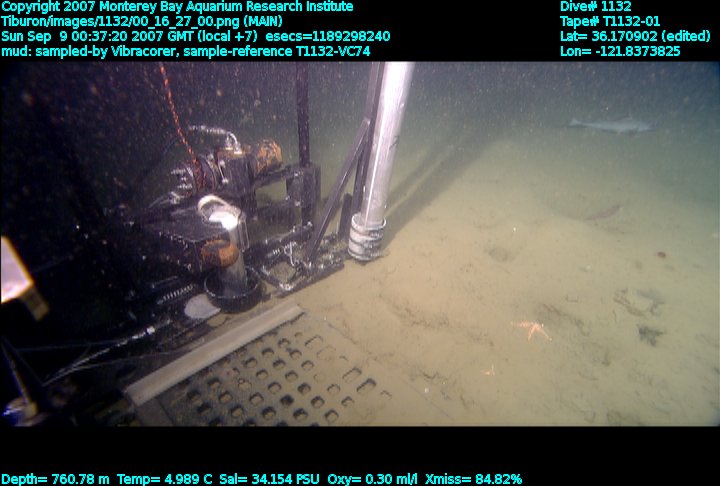Click the 'Temp= 4.989 C' reading
The image size is (720, 486).
(164, 480)
